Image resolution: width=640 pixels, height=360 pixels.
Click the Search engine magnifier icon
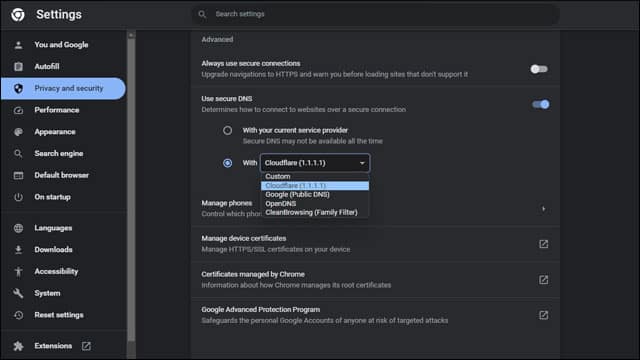point(18,153)
